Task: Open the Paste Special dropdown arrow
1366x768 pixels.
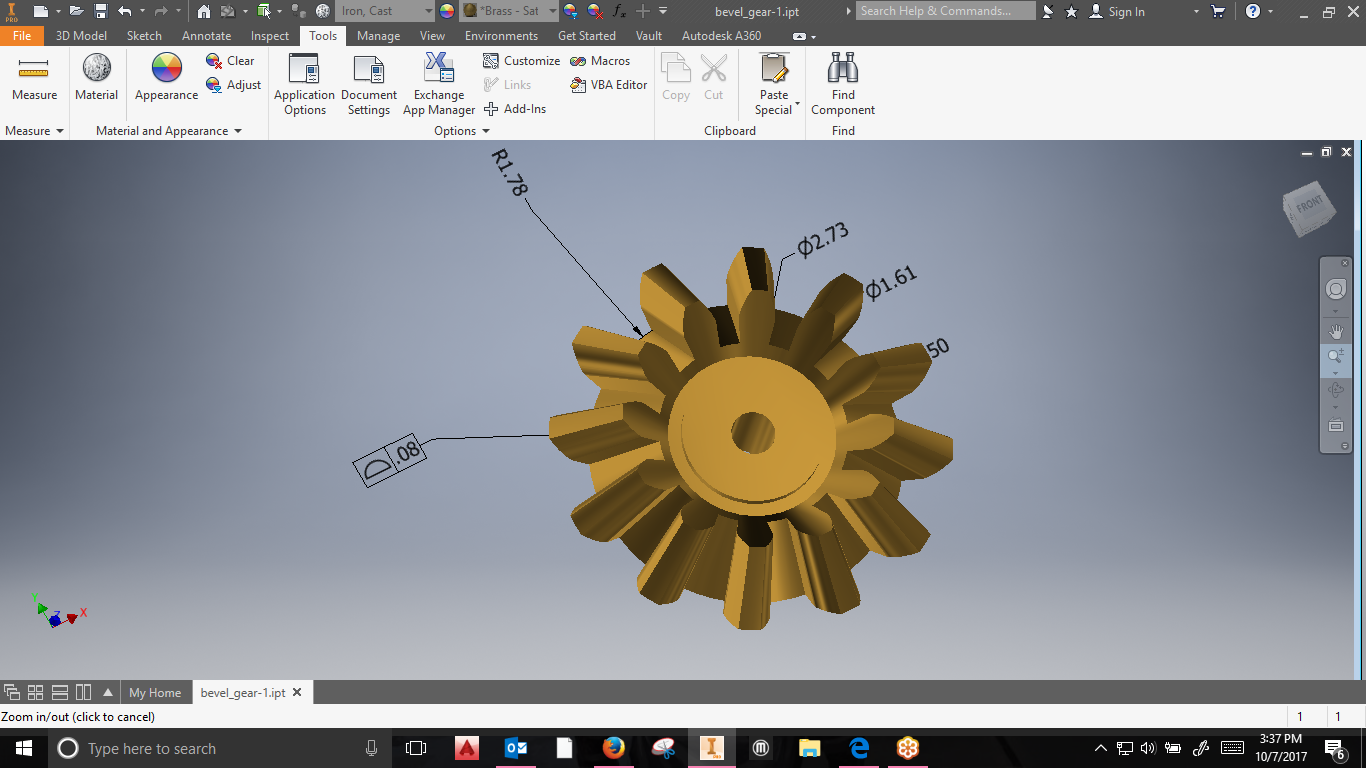Action: click(797, 104)
